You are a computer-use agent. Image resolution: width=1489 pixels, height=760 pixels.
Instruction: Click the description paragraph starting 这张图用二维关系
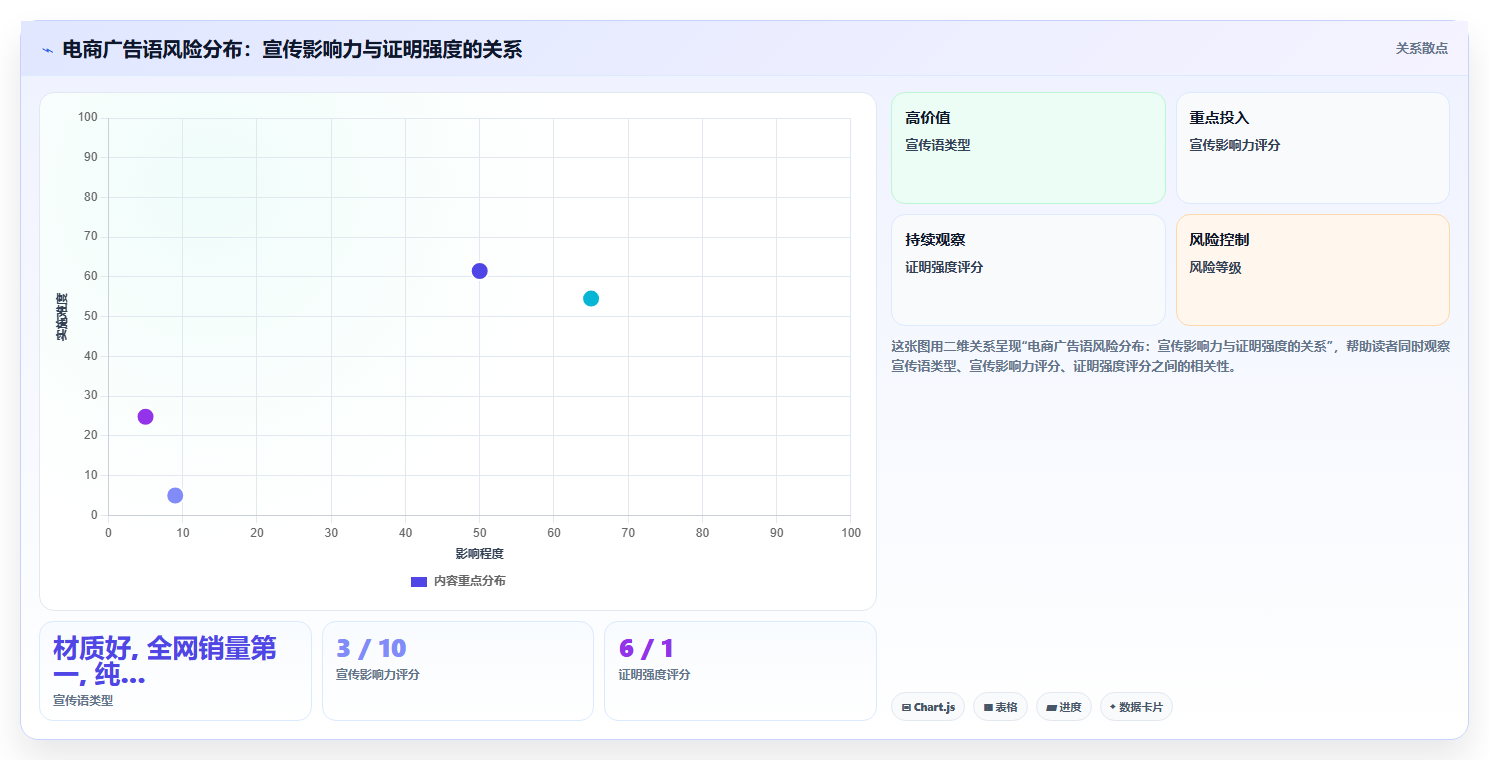point(1170,356)
